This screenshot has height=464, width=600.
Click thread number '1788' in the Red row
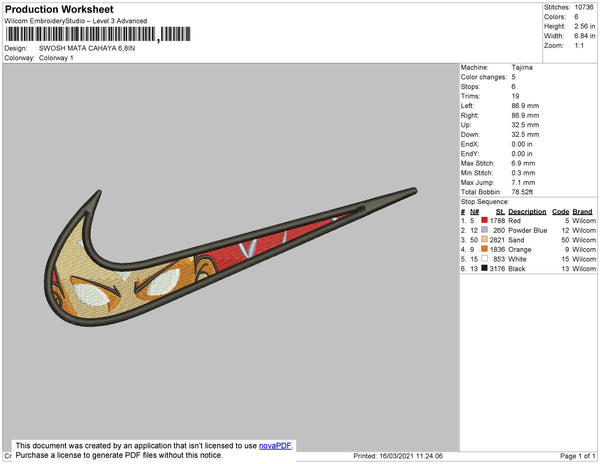click(x=497, y=221)
